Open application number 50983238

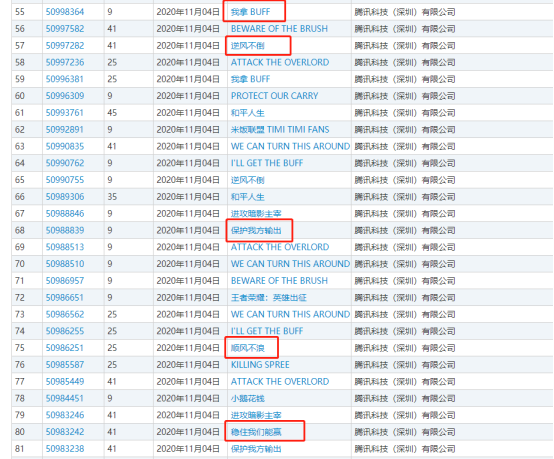tap(65, 449)
